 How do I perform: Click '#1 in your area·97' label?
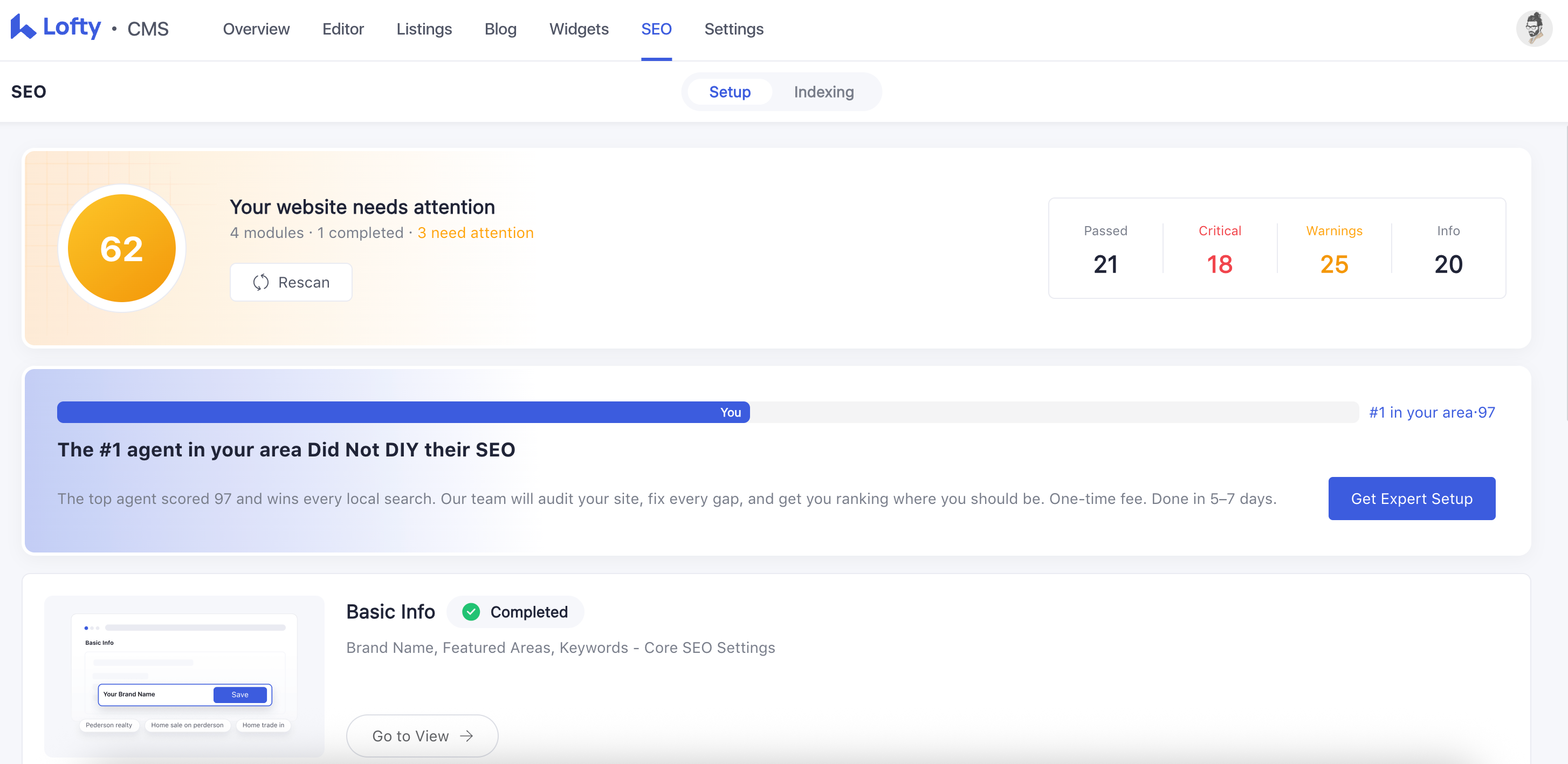[x=1432, y=412]
